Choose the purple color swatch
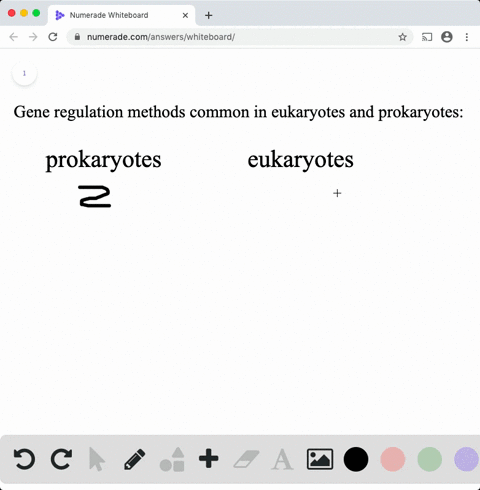The width and height of the screenshot is (480, 490). (466, 459)
